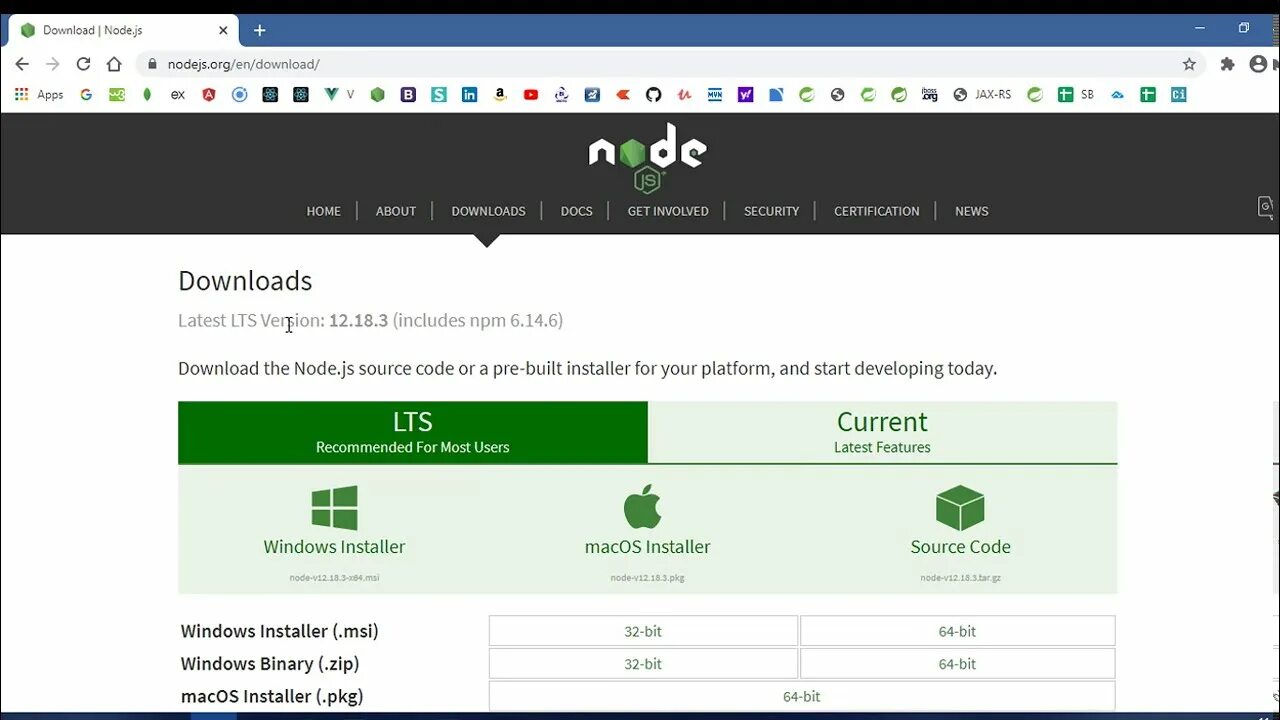Close the Download | Node.js tab

coord(223,30)
